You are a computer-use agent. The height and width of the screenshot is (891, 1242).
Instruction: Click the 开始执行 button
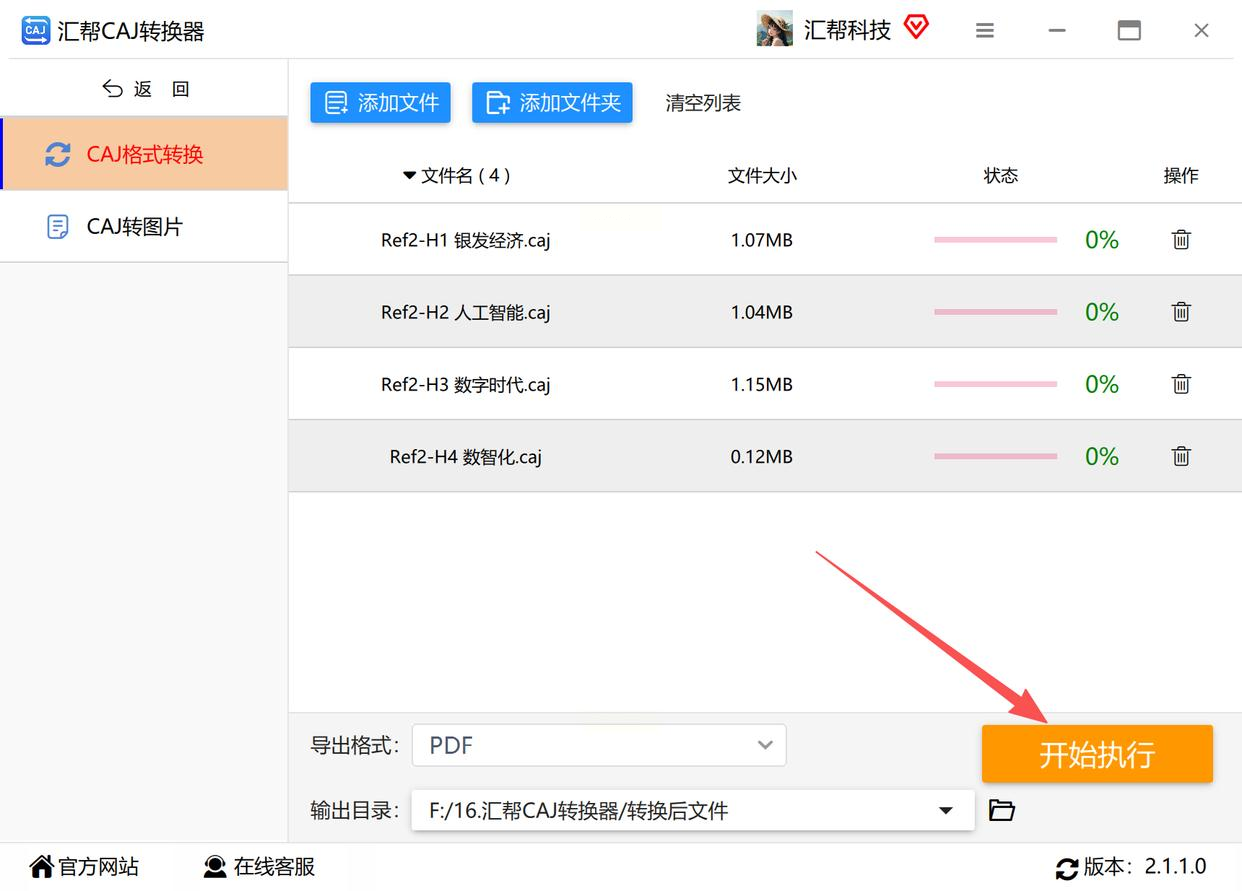point(1097,754)
